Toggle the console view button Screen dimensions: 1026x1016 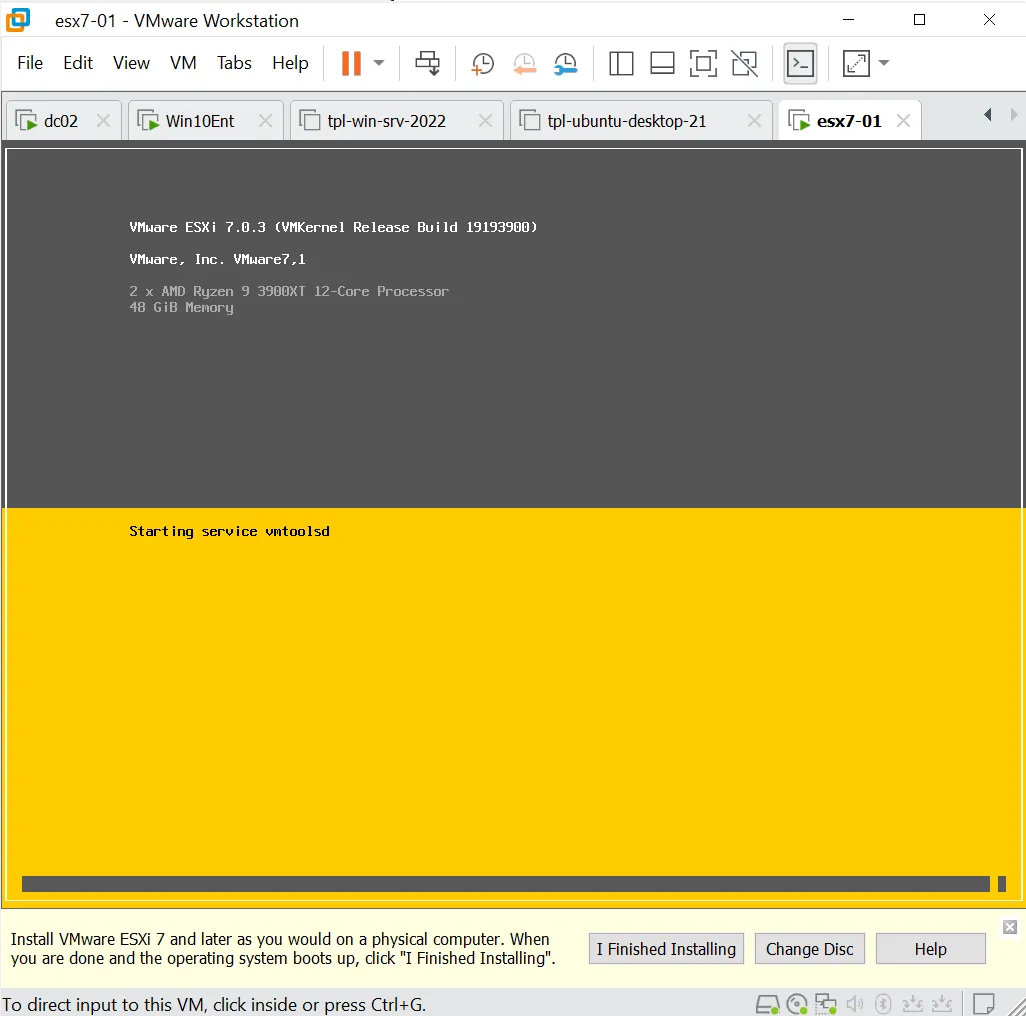(x=800, y=63)
